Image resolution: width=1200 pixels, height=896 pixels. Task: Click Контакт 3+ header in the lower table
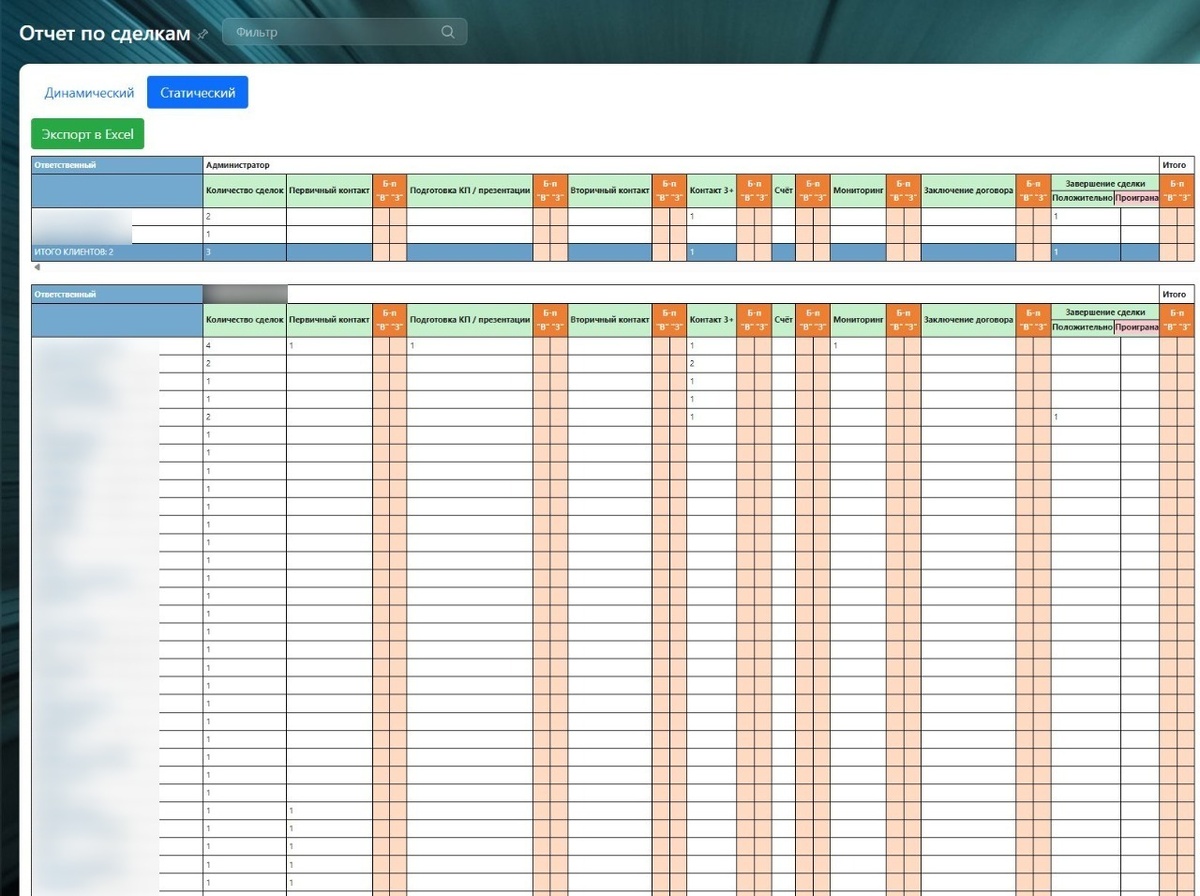click(712, 320)
